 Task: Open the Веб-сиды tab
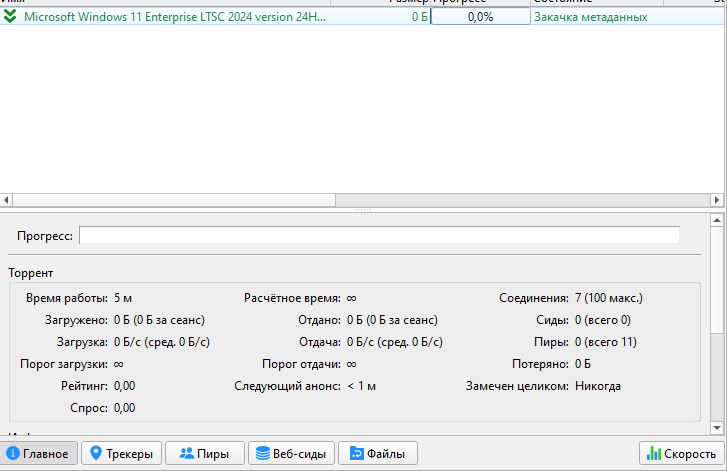pyautogui.click(x=291, y=453)
